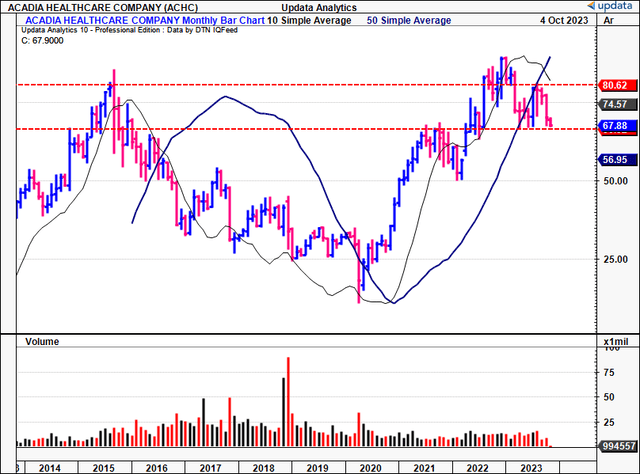Click the 25.00 price axis label
Image resolution: width=640 pixels, height=474 pixels.
tap(616, 259)
